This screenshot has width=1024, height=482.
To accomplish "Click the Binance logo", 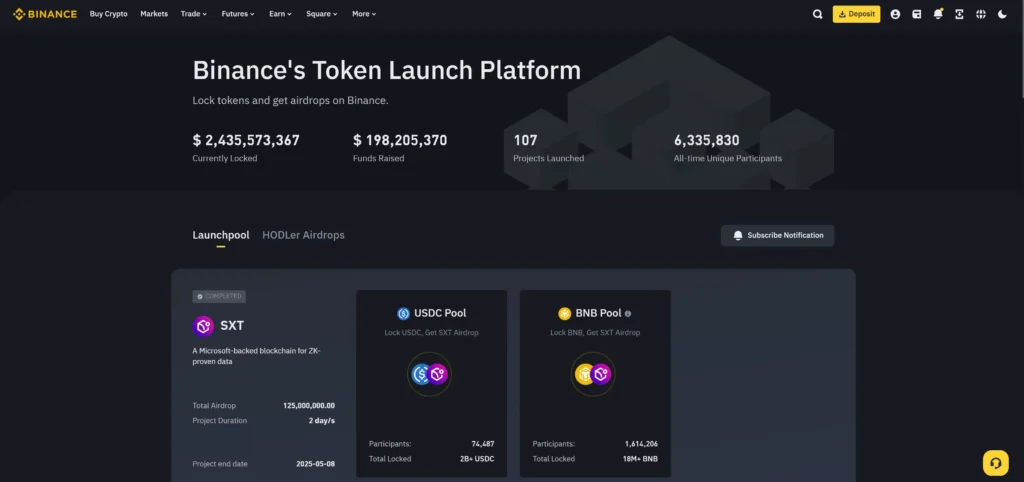I will 44,14.
